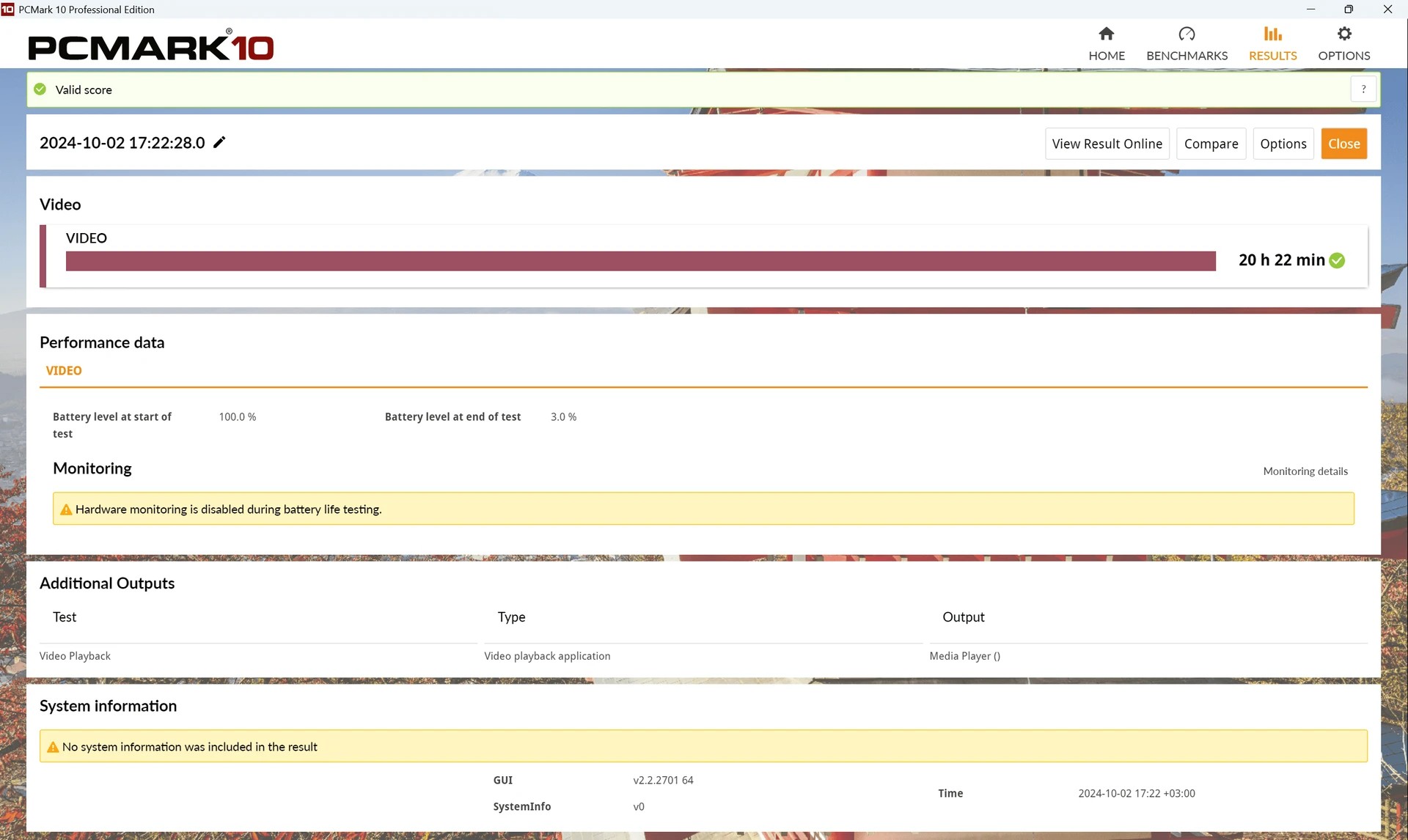Open Monitoring details link
Image resolution: width=1408 pixels, height=840 pixels.
click(x=1305, y=471)
